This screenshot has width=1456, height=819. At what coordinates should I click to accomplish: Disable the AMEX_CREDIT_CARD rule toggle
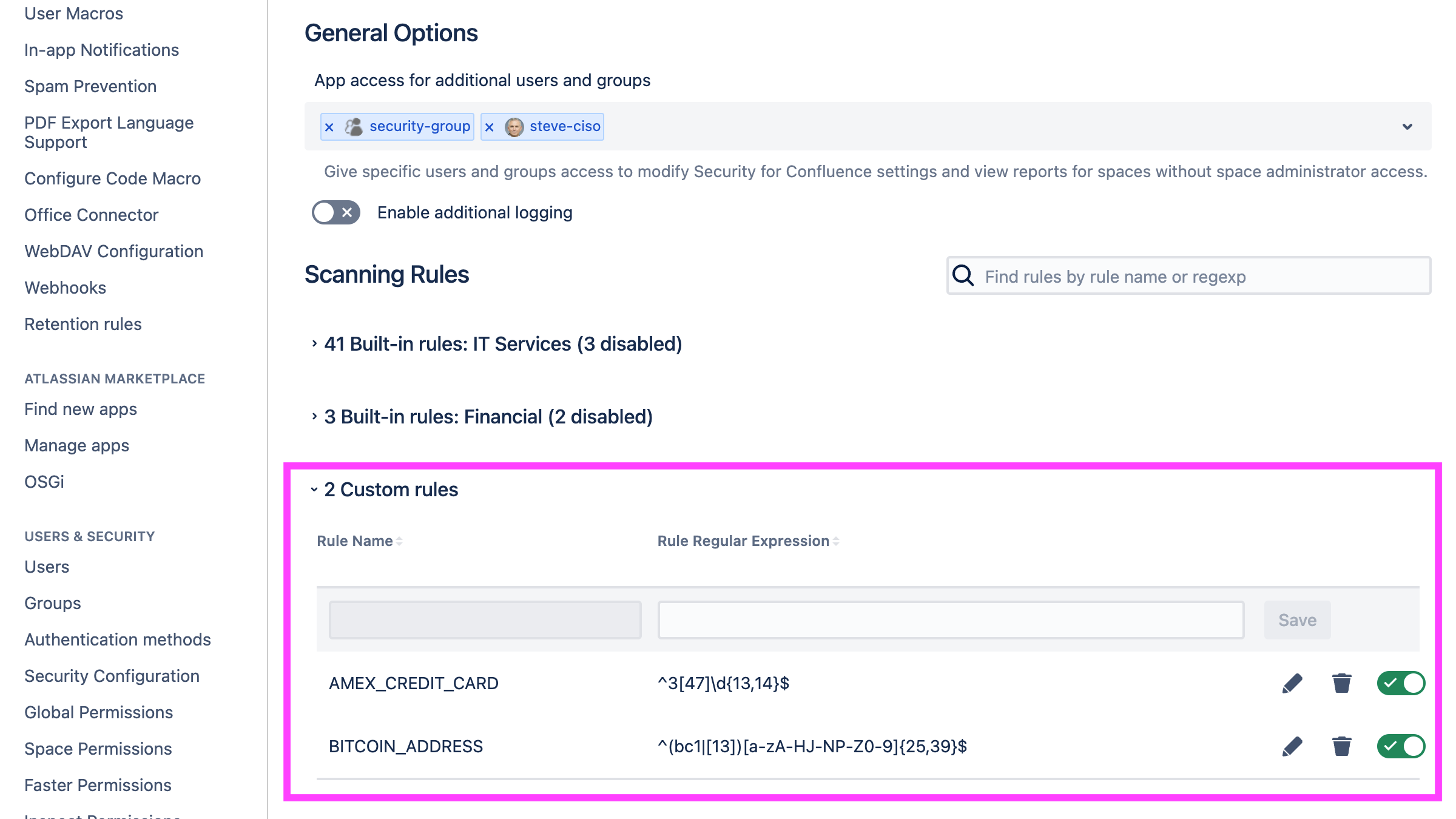pos(1400,683)
